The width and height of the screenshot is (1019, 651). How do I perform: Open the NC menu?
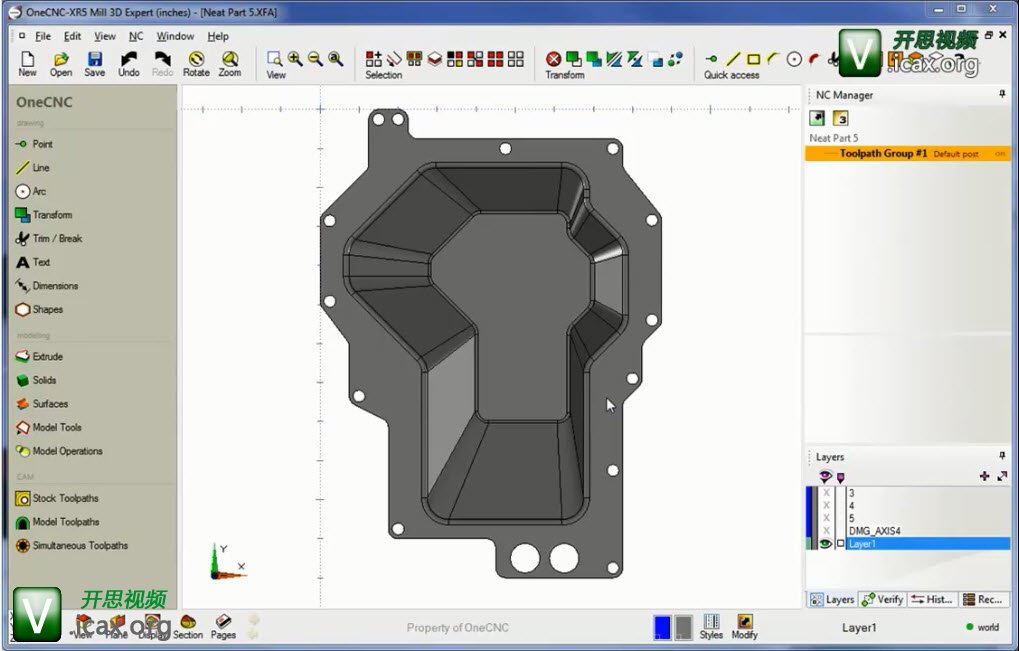coord(136,36)
